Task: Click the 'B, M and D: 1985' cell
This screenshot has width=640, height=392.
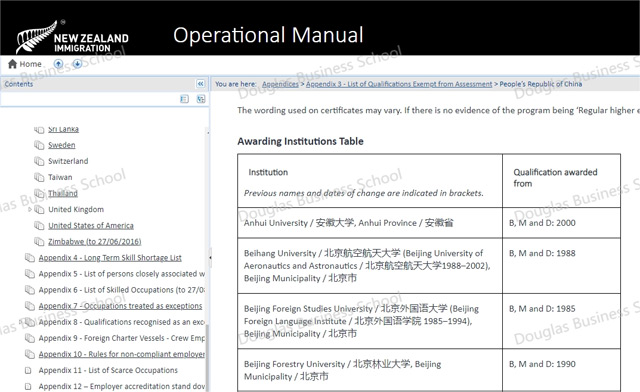Action: [x=562, y=321]
